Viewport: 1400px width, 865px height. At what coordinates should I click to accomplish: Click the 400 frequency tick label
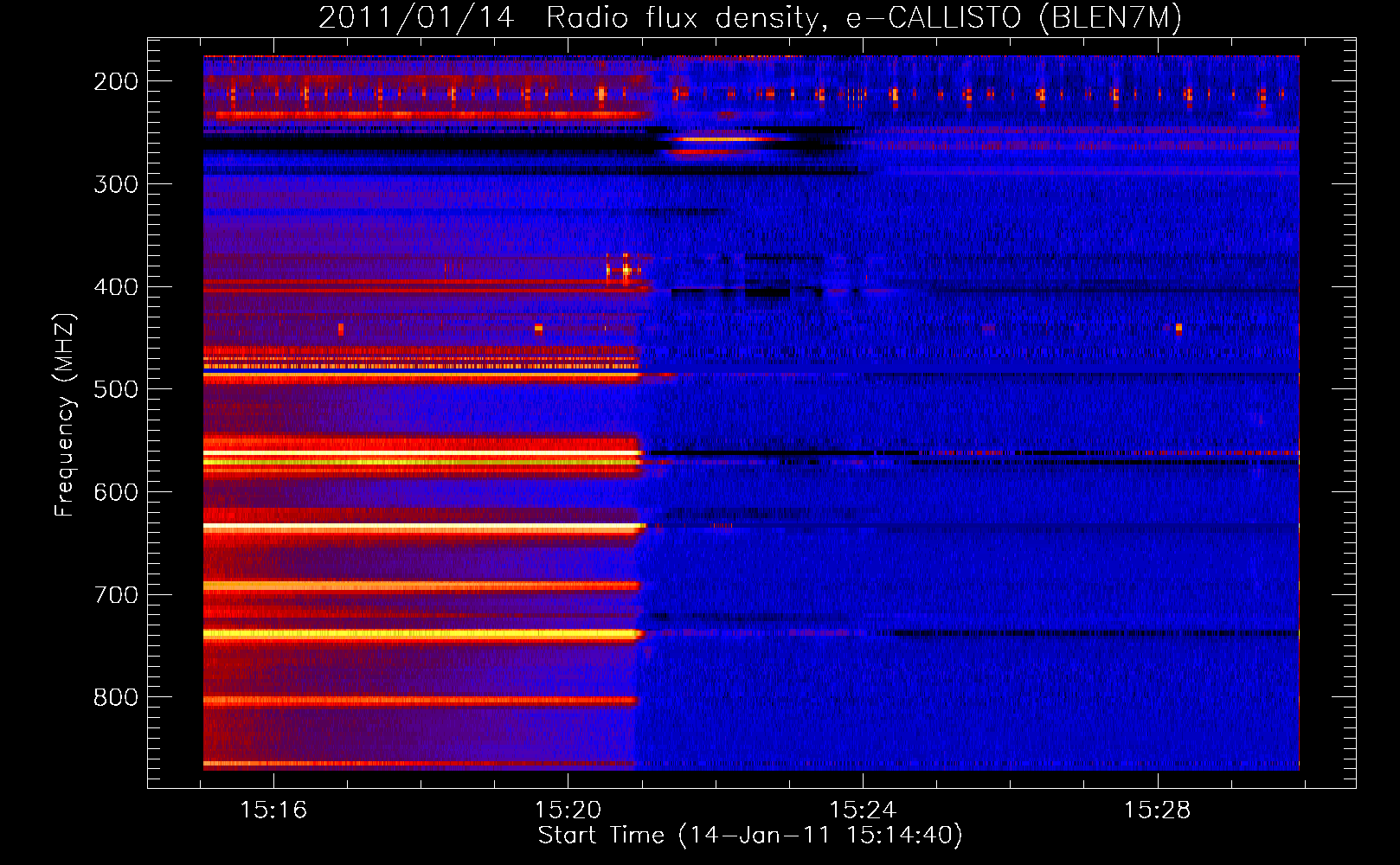(116, 287)
